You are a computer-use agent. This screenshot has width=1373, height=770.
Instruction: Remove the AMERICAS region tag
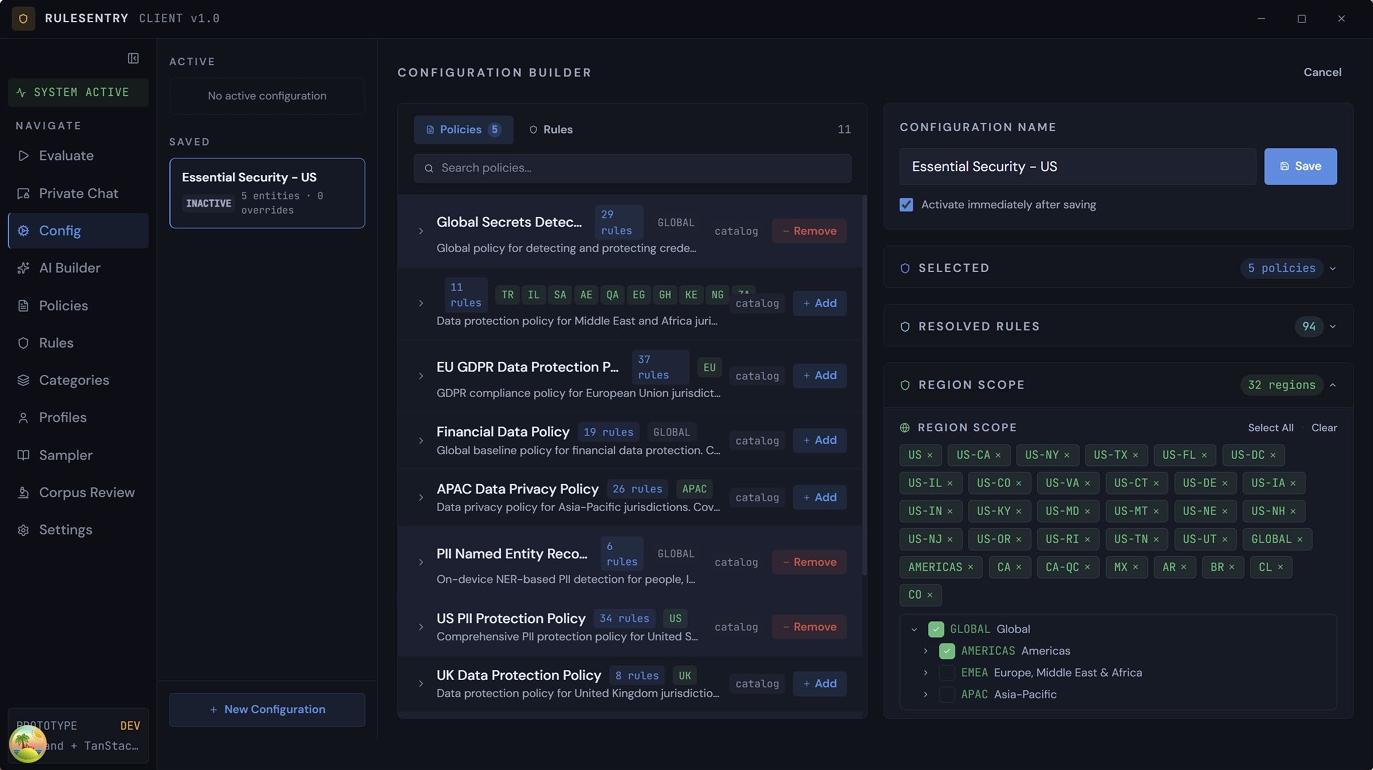click(x=970, y=567)
